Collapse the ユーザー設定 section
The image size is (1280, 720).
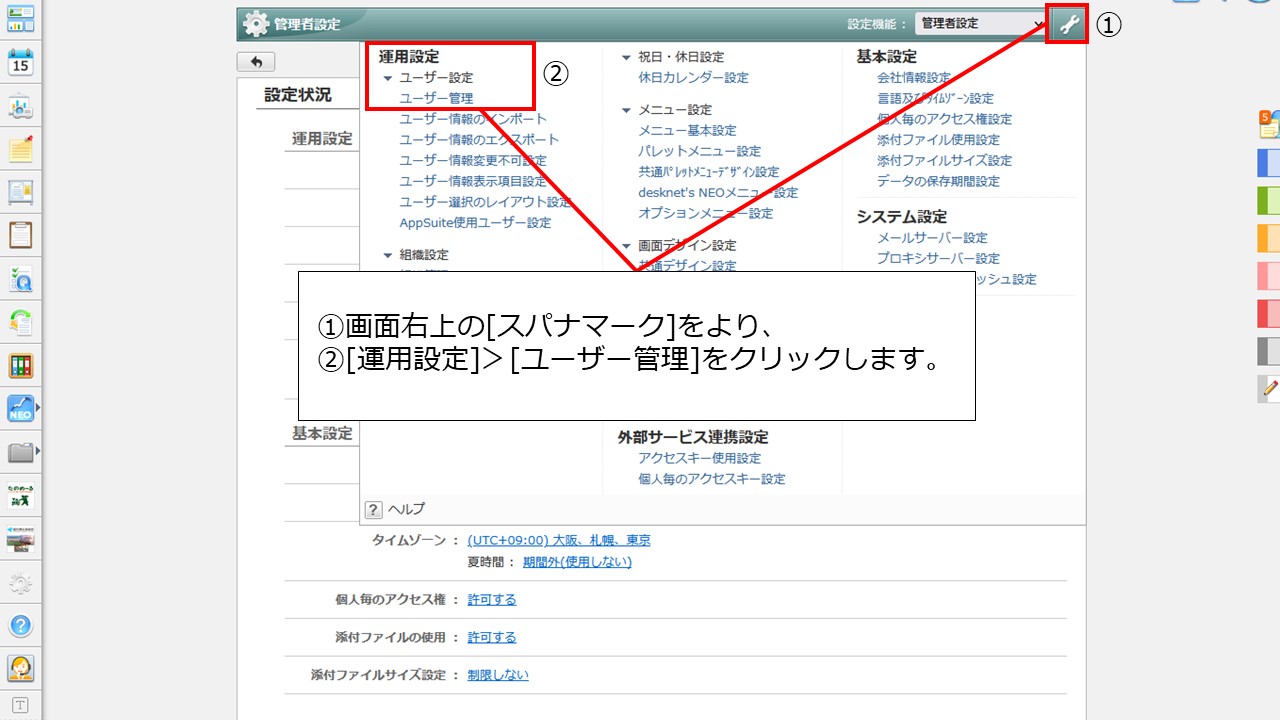389,78
